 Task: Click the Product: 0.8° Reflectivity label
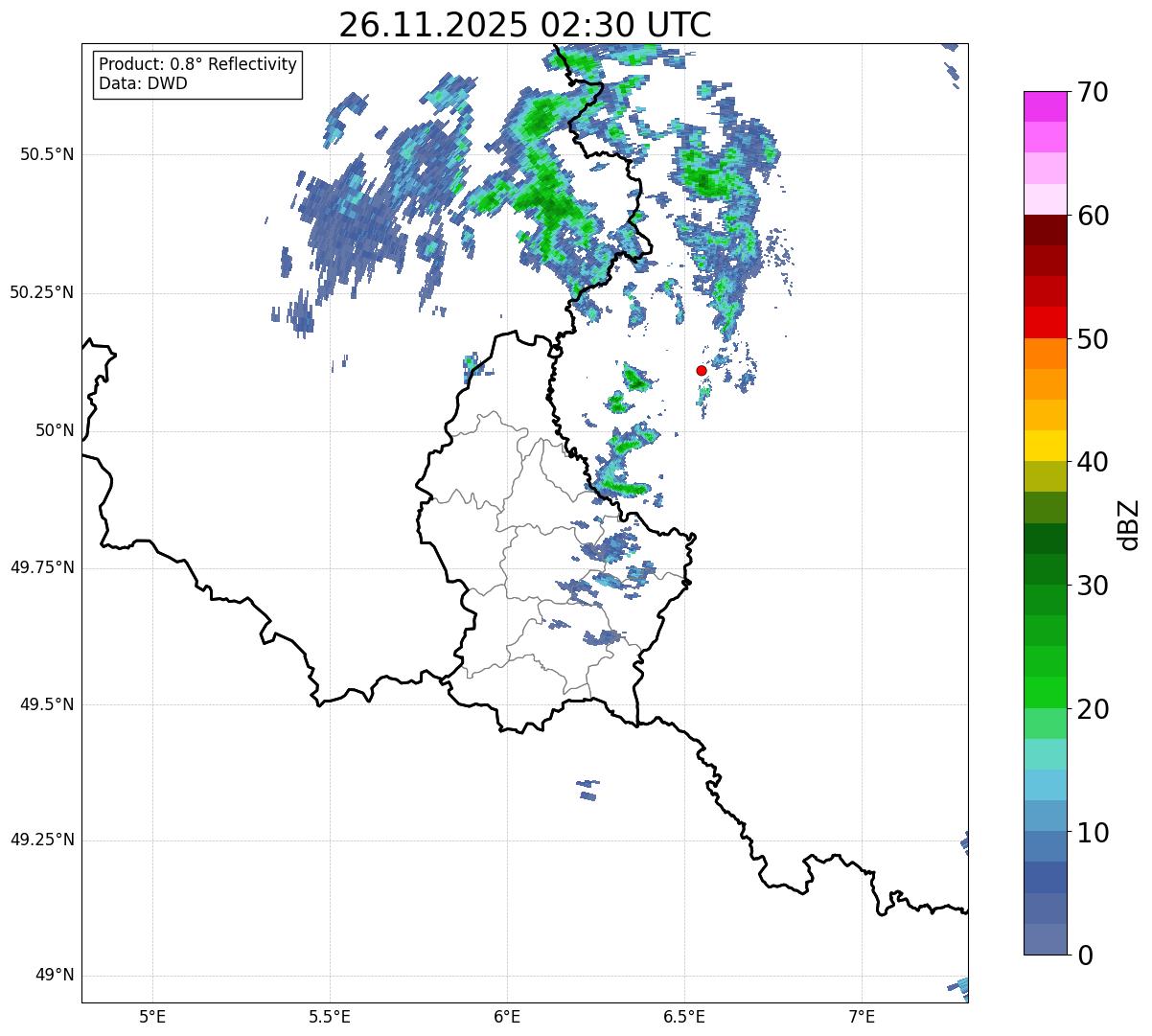(198, 64)
